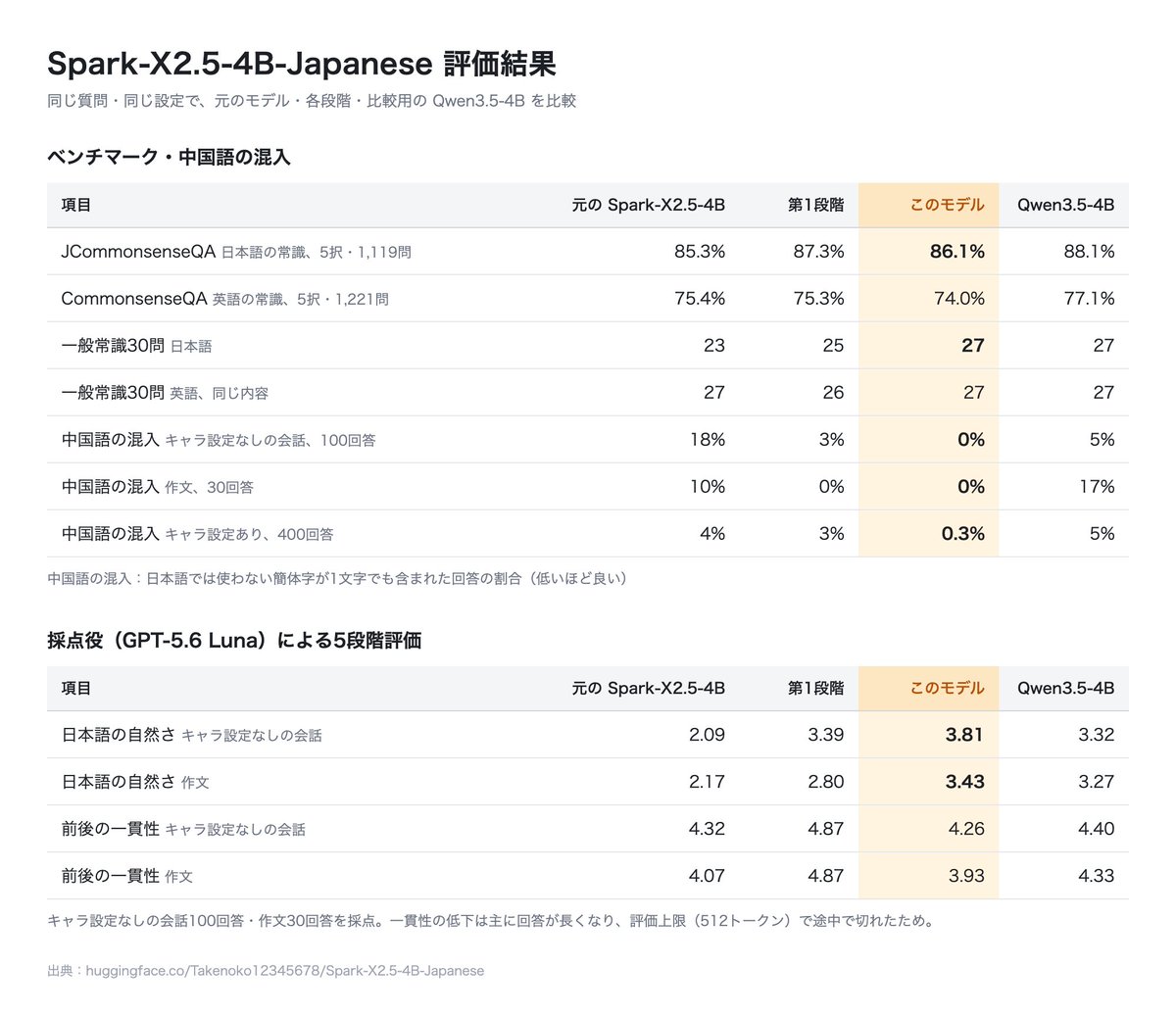The image size is (1176, 1016).
Task: Click '元の Spark-X2.5-4B' header in the benchmark table
Action: pyautogui.click(x=649, y=205)
